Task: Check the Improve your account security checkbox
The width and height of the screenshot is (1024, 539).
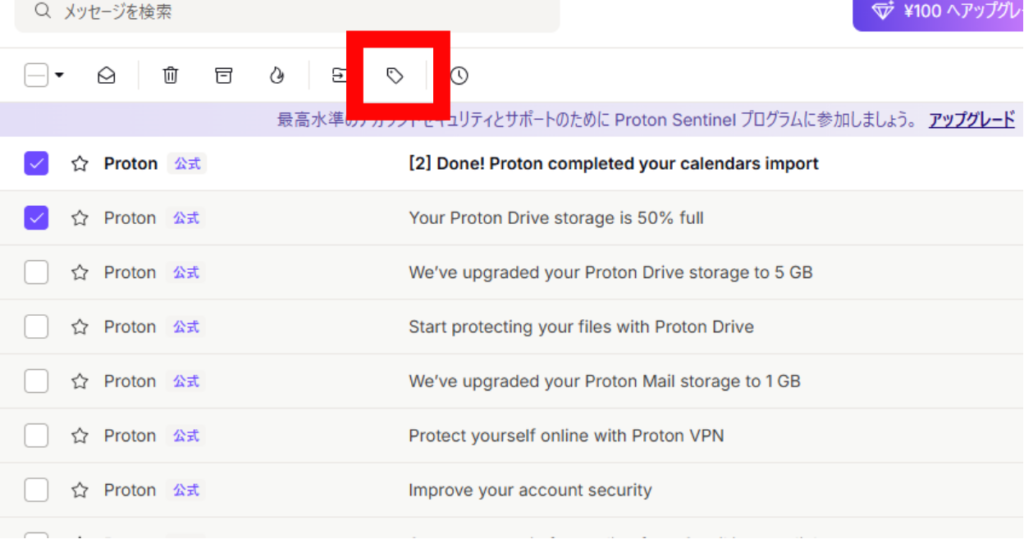Action: (36, 490)
